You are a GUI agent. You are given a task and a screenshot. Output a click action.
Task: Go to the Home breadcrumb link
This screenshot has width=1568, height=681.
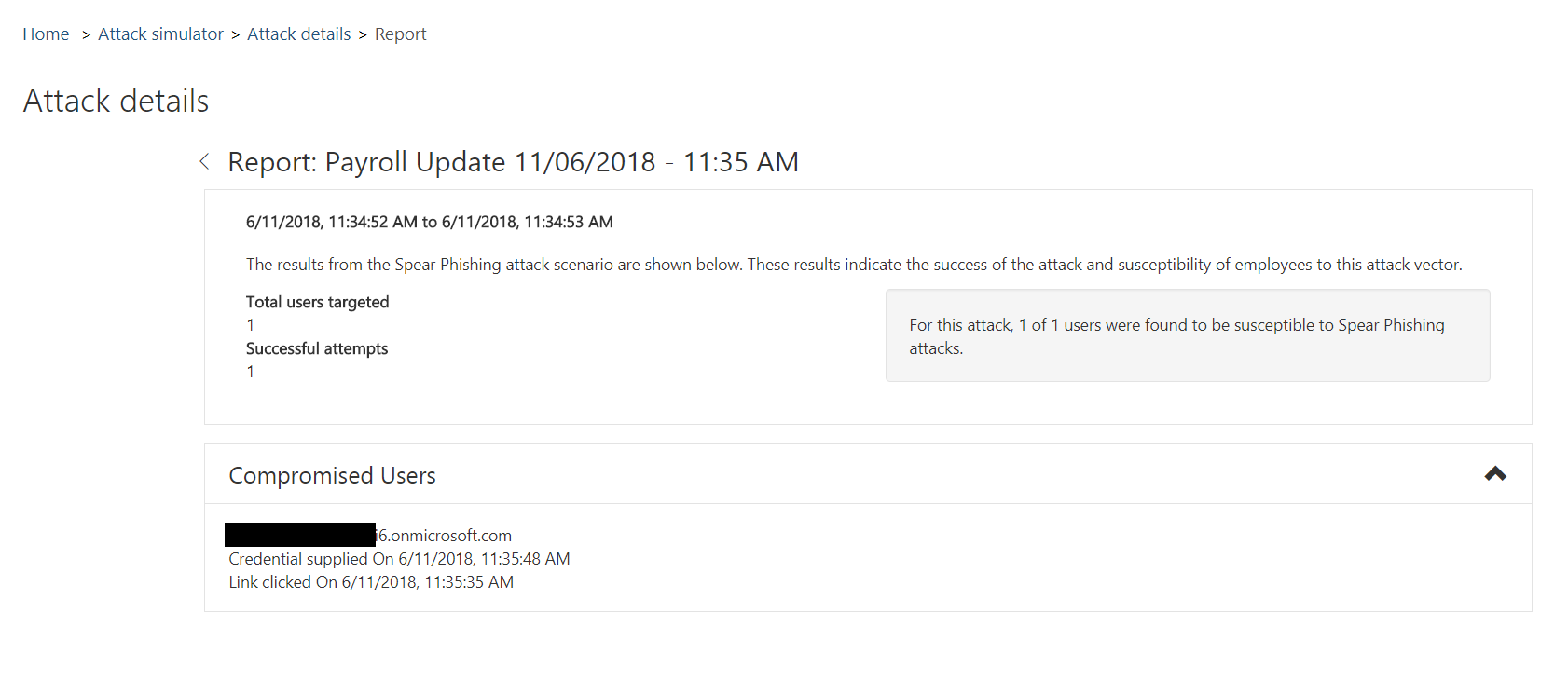tap(46, 34)
